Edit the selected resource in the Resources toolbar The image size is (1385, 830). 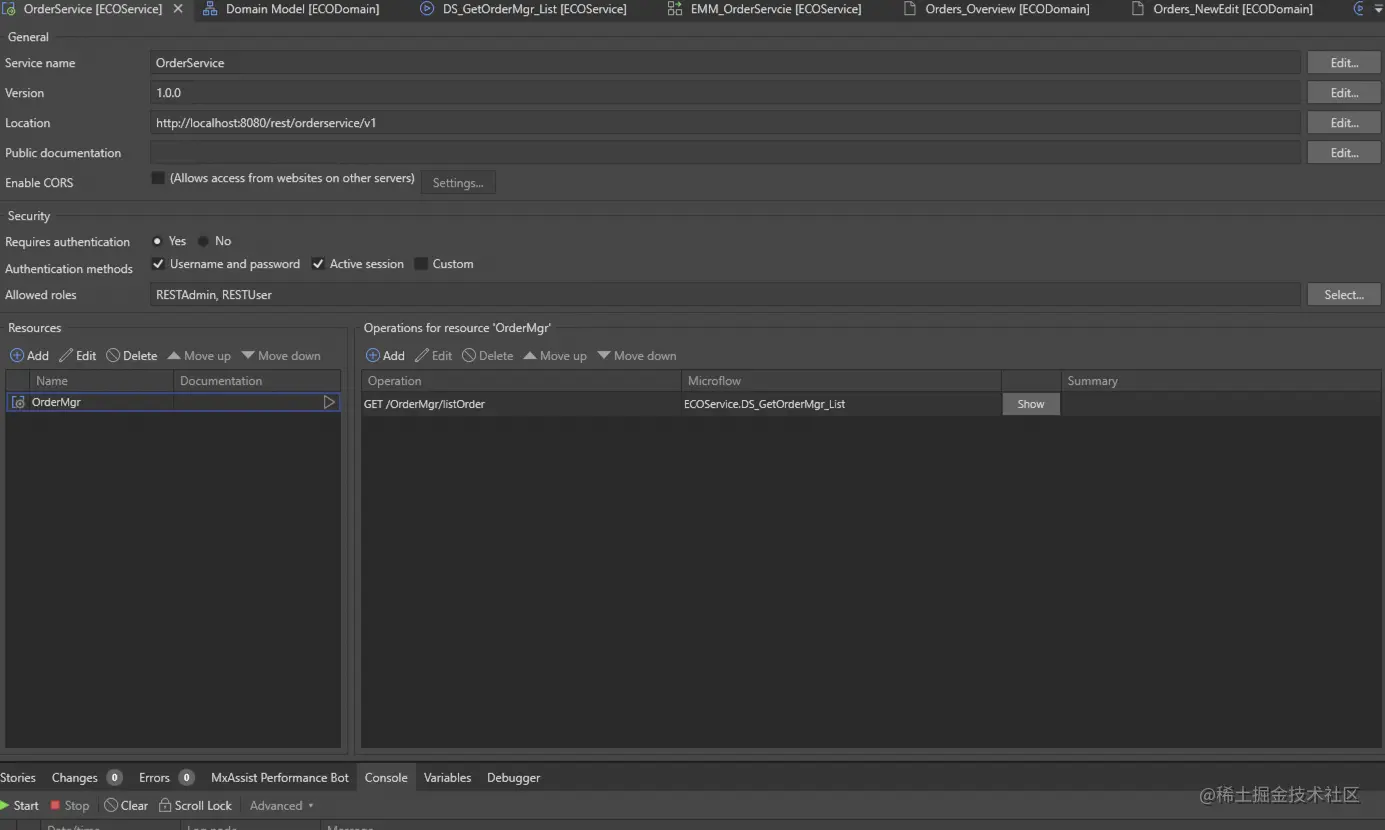78,356
